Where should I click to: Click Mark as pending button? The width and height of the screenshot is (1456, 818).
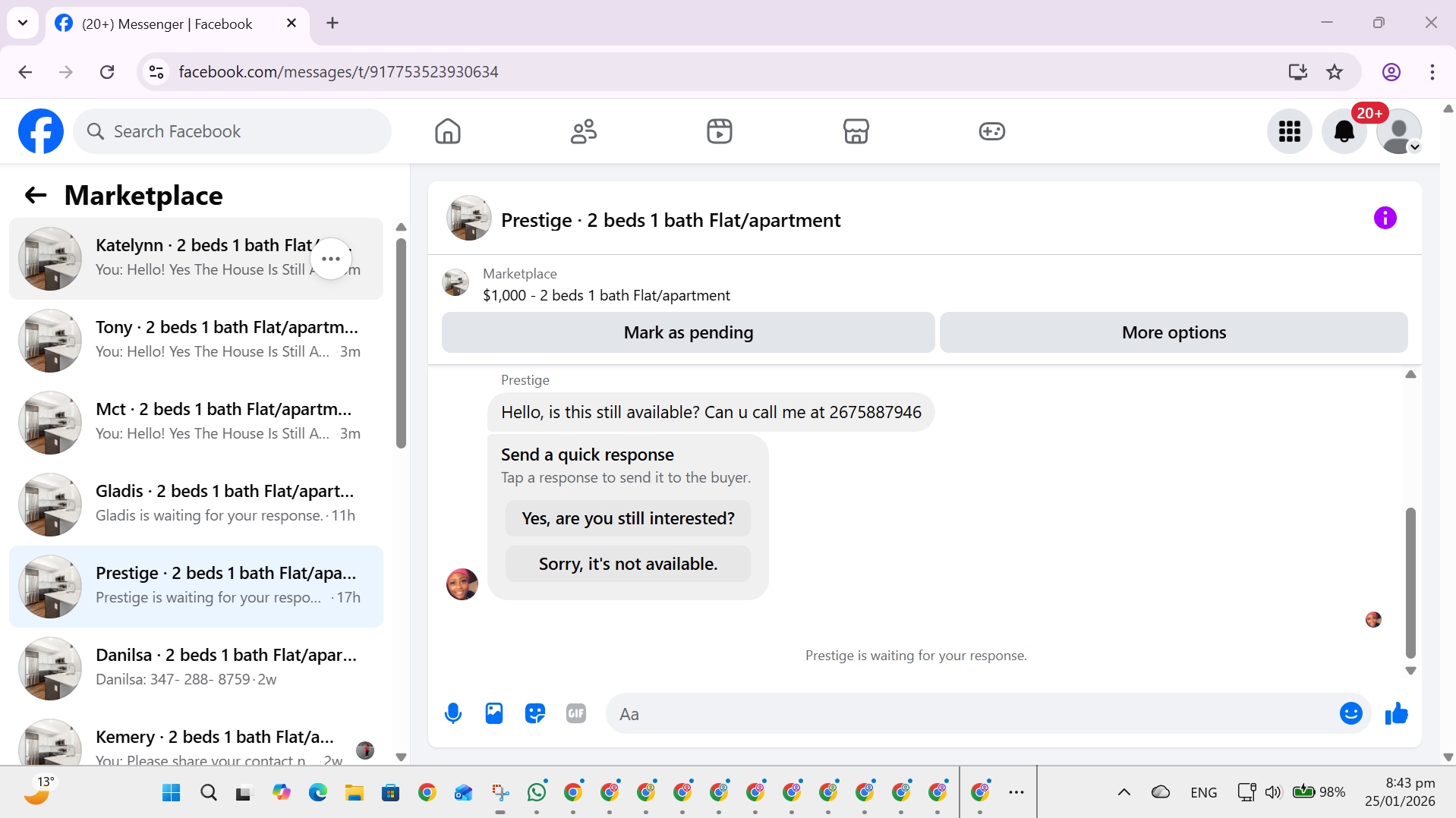[x=688, y=332]
